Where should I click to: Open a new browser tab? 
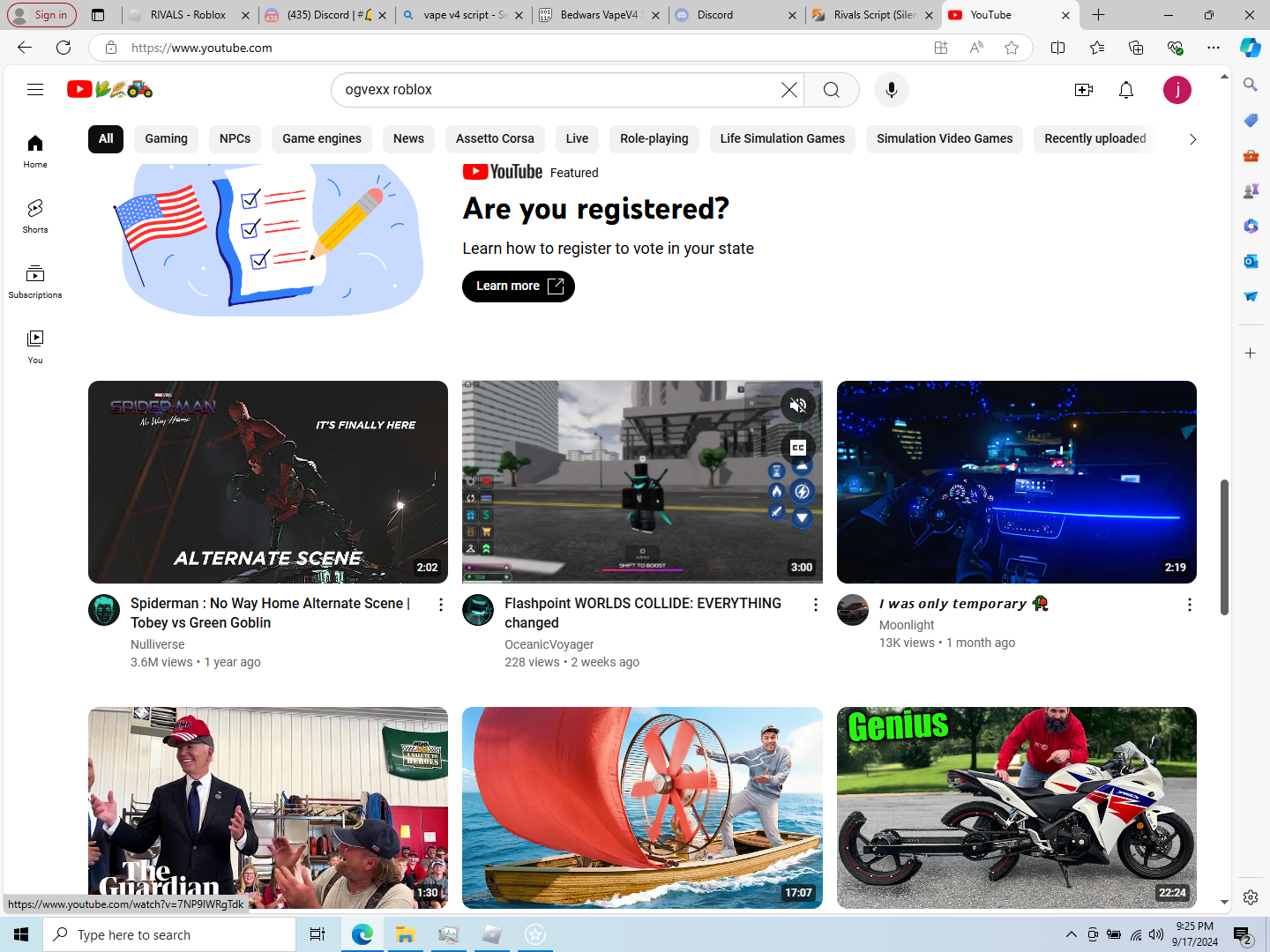pyautogui.click(x=1098, y=15)
